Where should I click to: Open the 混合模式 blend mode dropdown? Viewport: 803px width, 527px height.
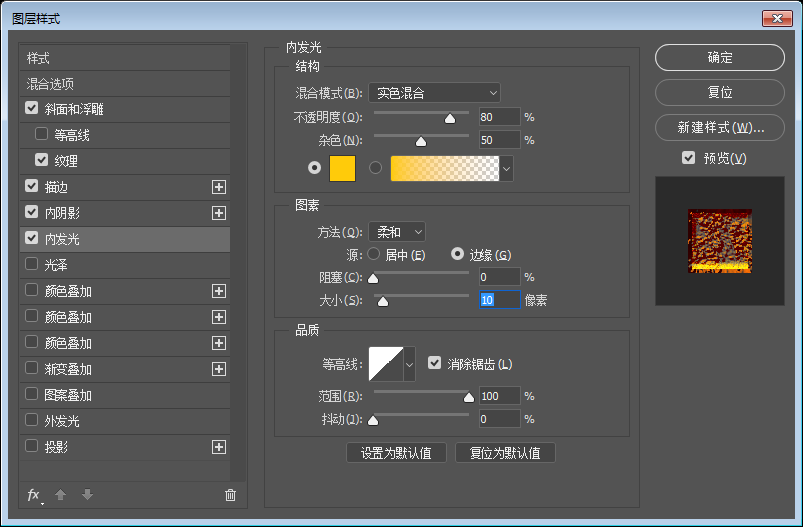pos(434,93)
